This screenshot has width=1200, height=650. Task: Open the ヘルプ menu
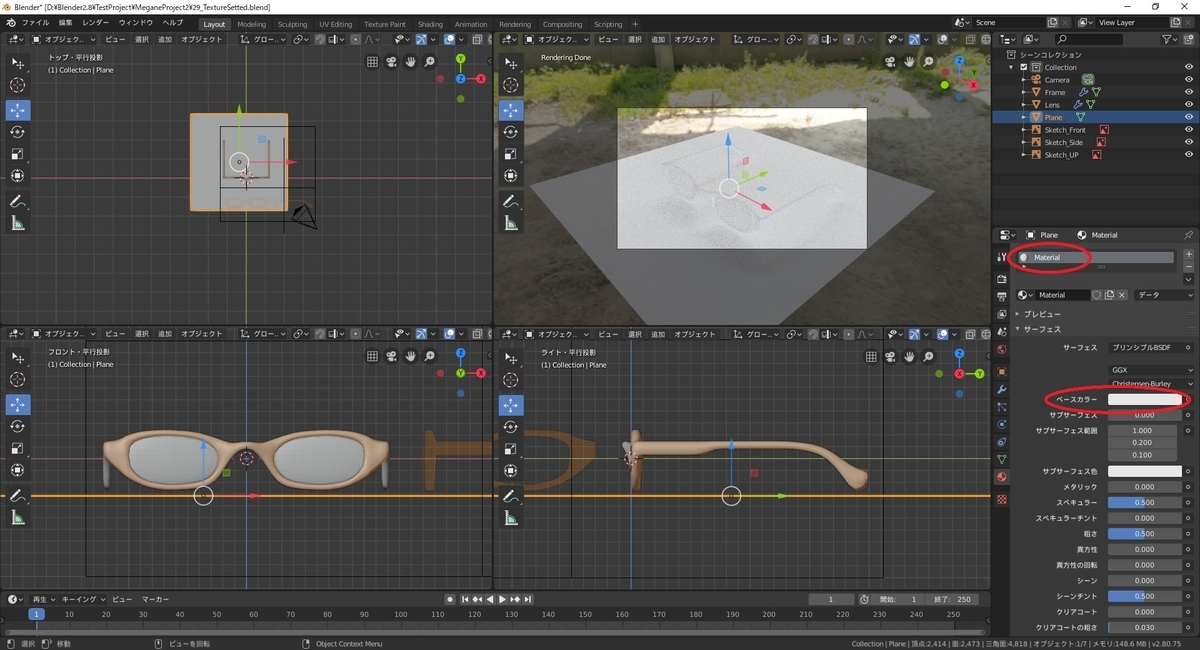tap(173, 22)
